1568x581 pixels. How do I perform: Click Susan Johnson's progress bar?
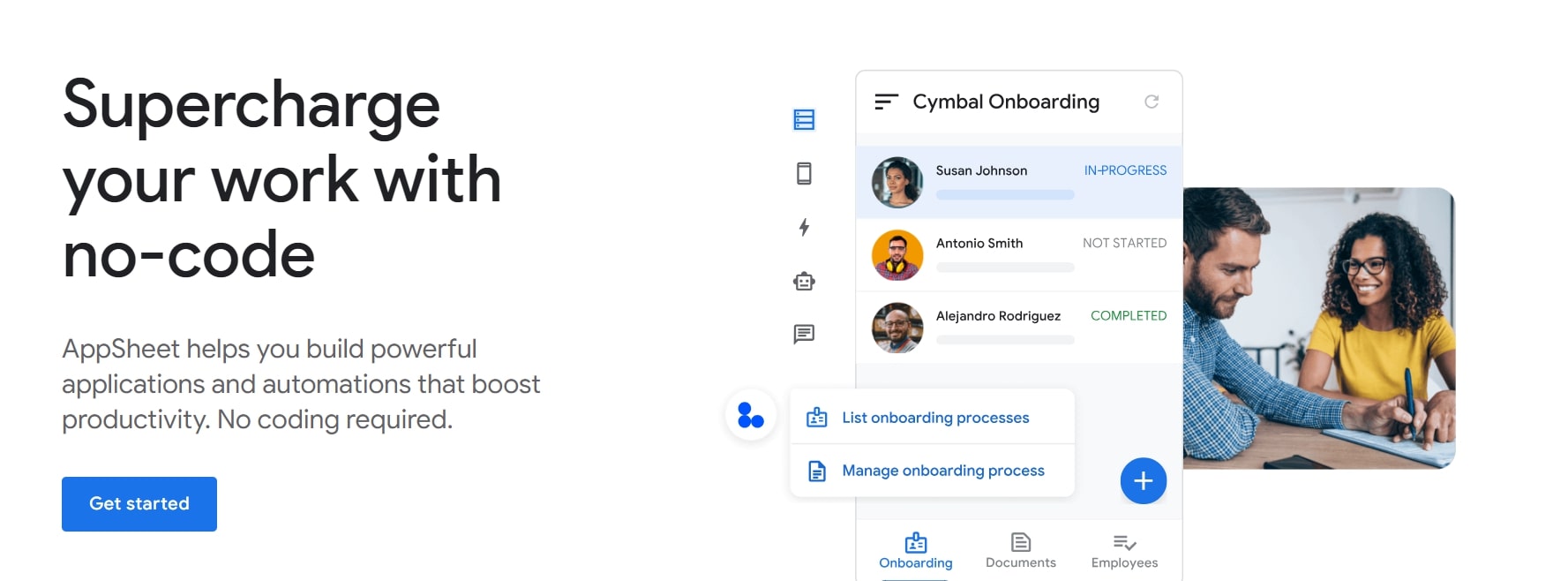1004,195
